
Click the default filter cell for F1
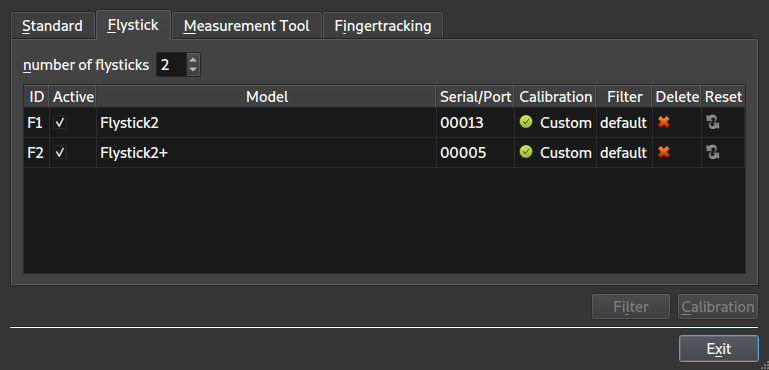pyautogui.click(x=623, y=123)
